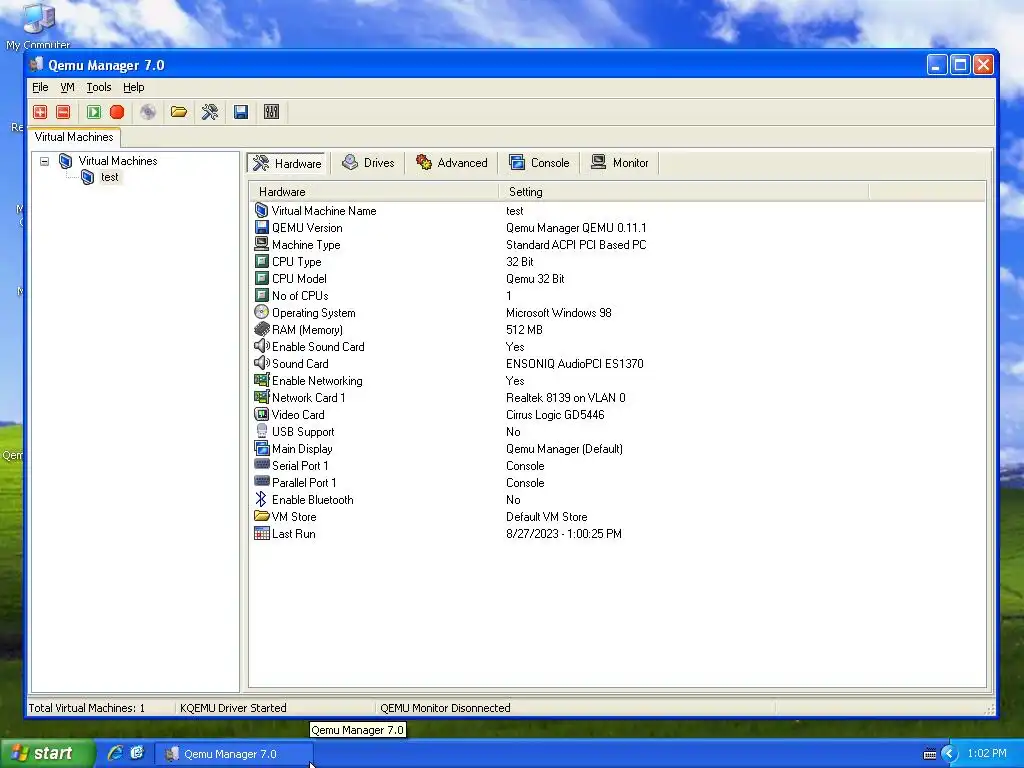This screenshot has height=768, width=1024.
Task: Click the wrench and hammer tools icon
Action: point(210,112)
